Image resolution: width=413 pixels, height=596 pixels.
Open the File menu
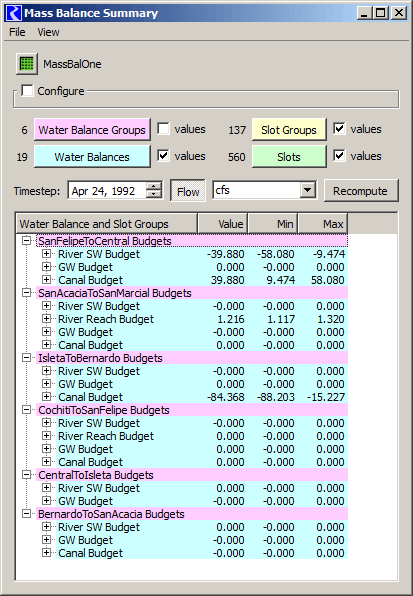(17, 32)
